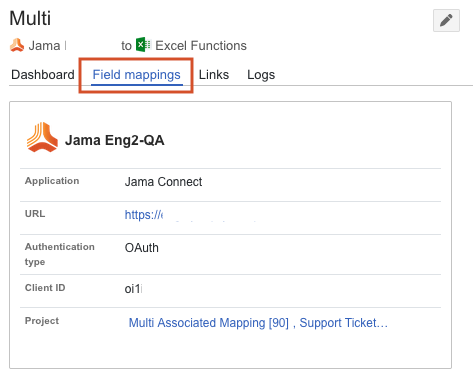This screenshot has height=379, width=473.
Task: Click the Client ID value oi1
Action: coord(133,289)
